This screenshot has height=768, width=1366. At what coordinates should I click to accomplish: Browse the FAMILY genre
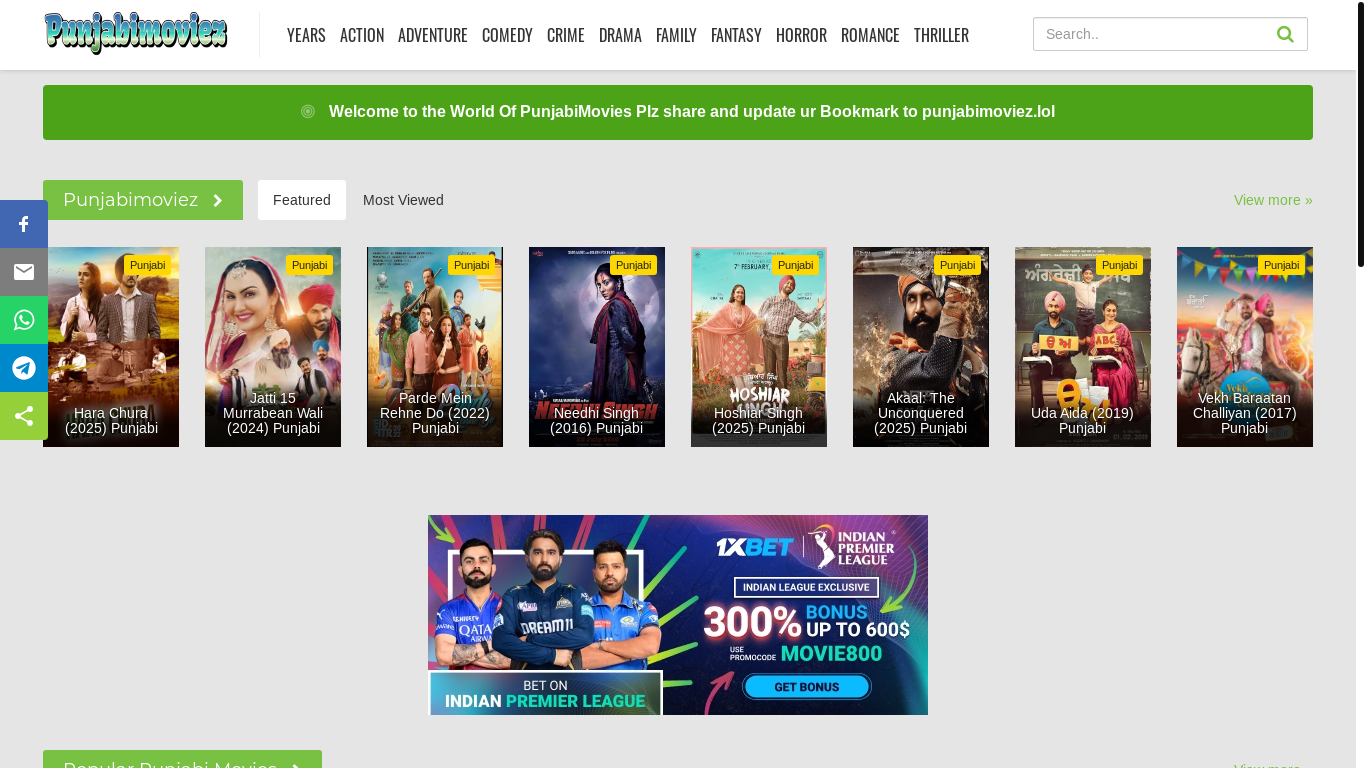(x=676, y=35)
